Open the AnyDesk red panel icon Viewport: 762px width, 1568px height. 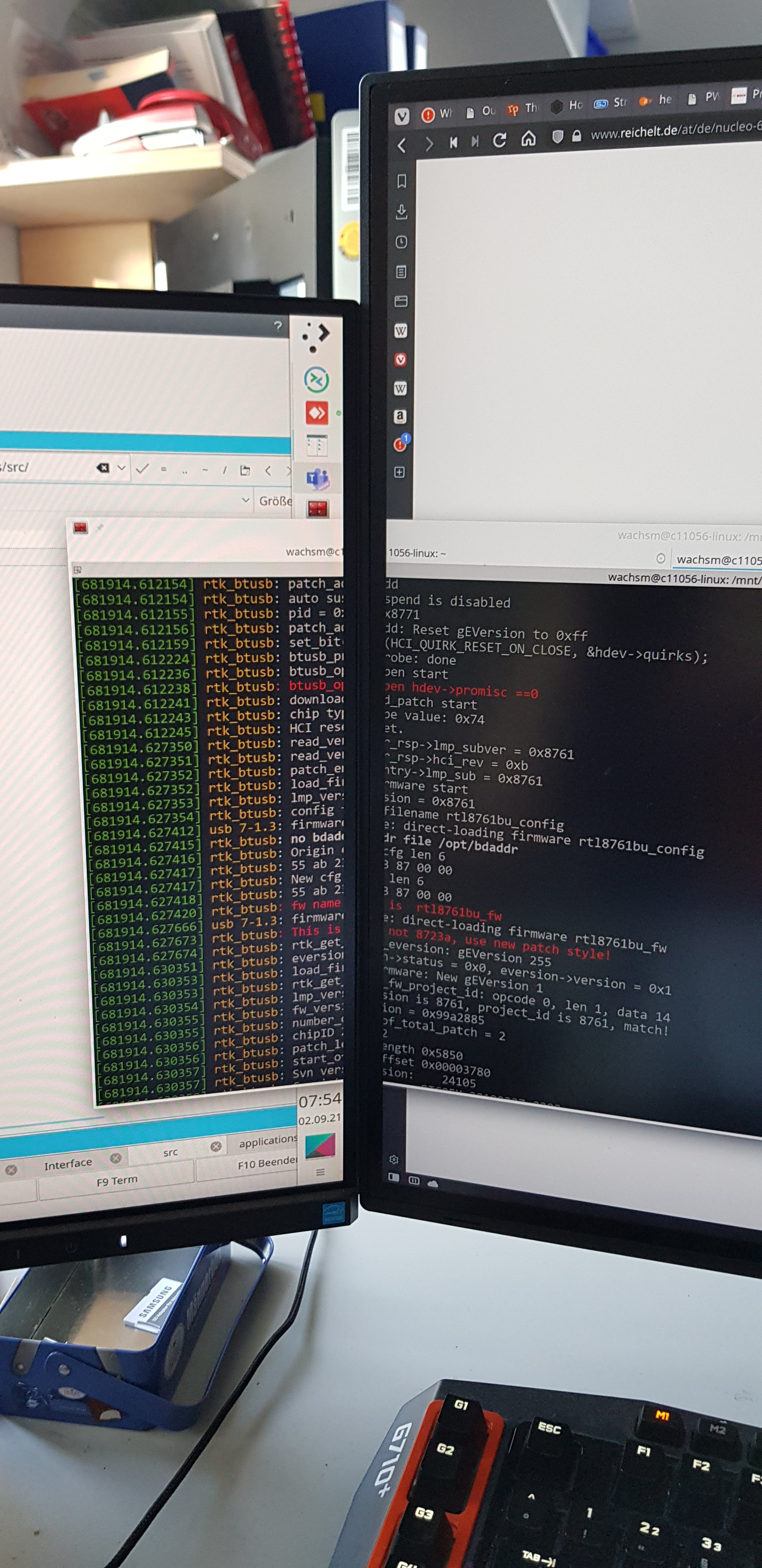(x=316, y=413)
